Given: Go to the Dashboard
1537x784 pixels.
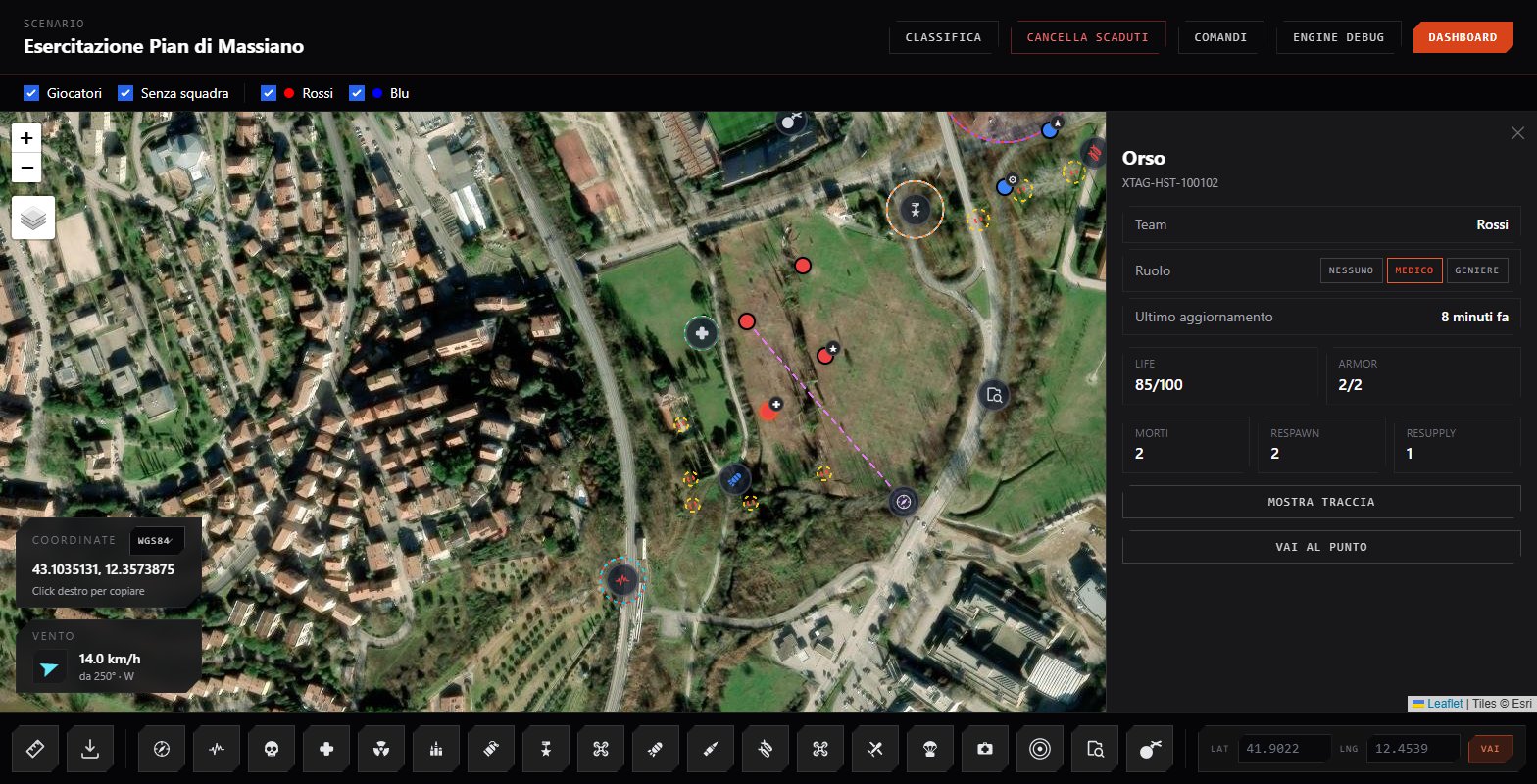Looking at the screenshot, I should pyautogui.click(x=1463, y=37).
